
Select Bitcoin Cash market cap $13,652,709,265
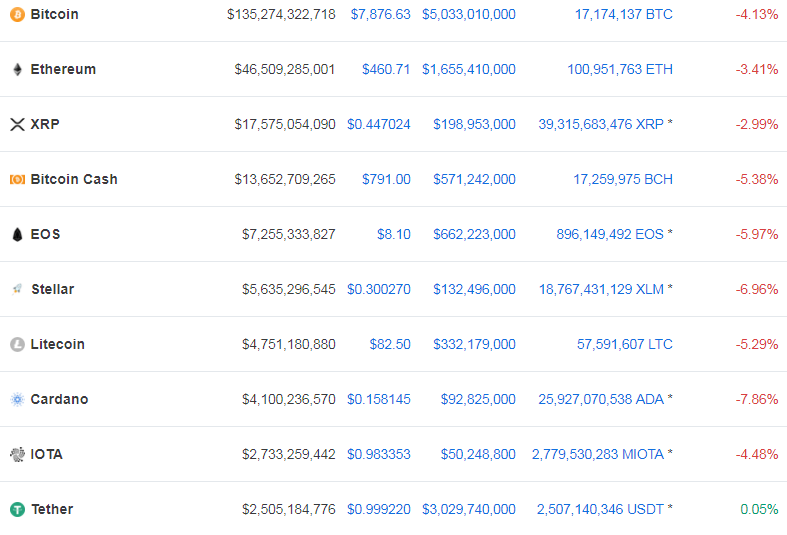point(285,179)
